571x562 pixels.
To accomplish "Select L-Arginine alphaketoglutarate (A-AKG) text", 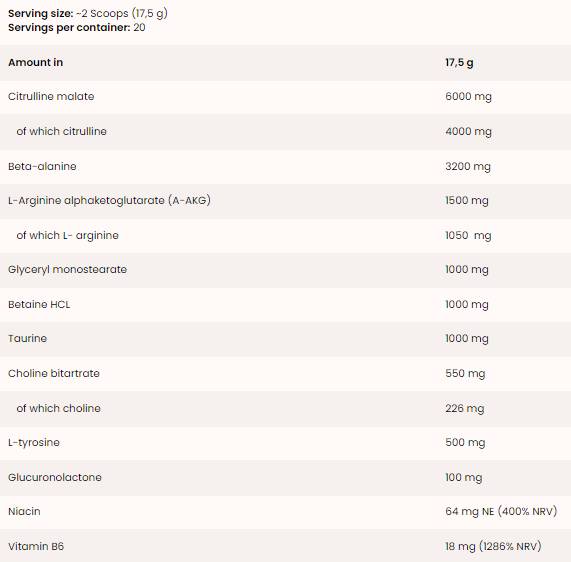I will [109, 200].
